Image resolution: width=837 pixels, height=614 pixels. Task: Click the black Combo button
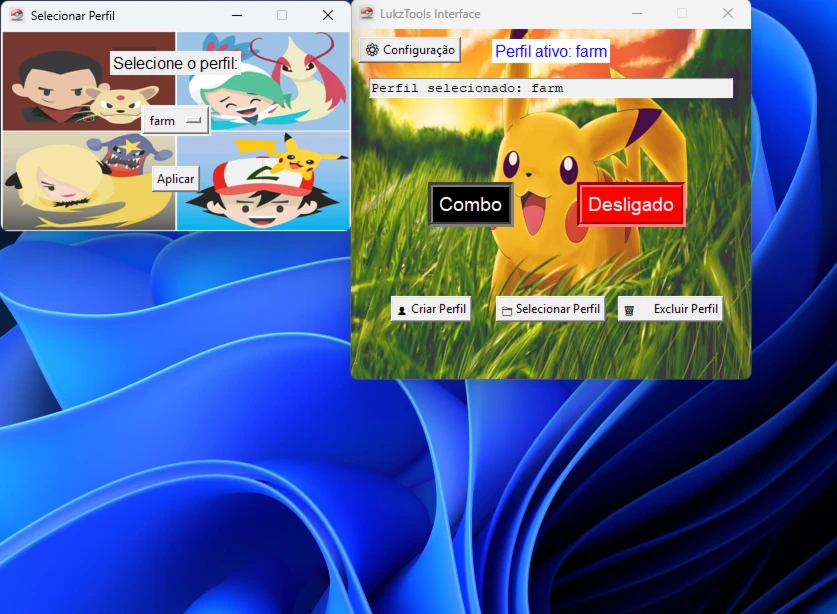point(471,204)
